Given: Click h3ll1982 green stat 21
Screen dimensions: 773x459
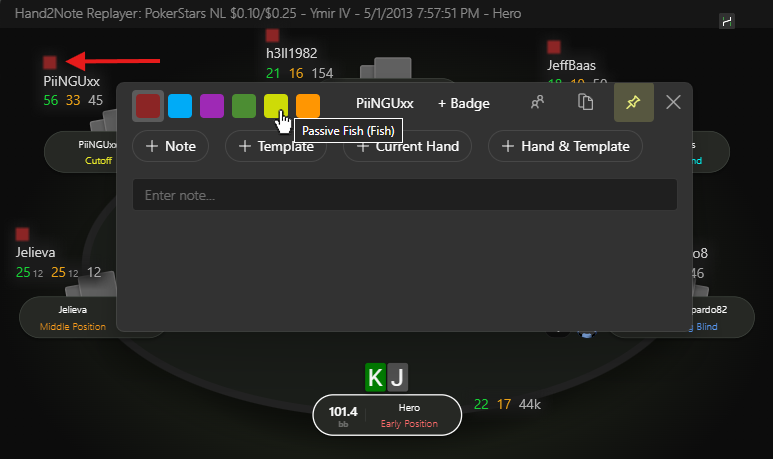Looking at the screenshot, I should click(273, 73).
